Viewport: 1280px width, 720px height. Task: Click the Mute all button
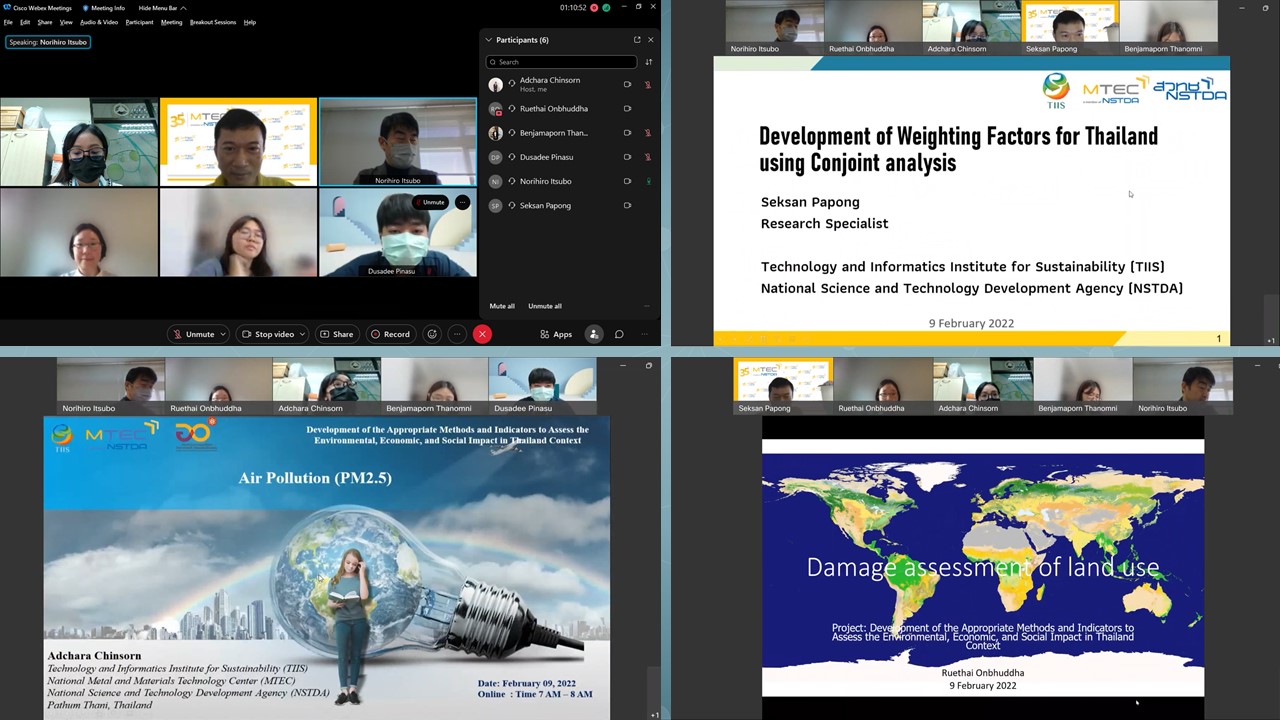click(x=502, y=306)
